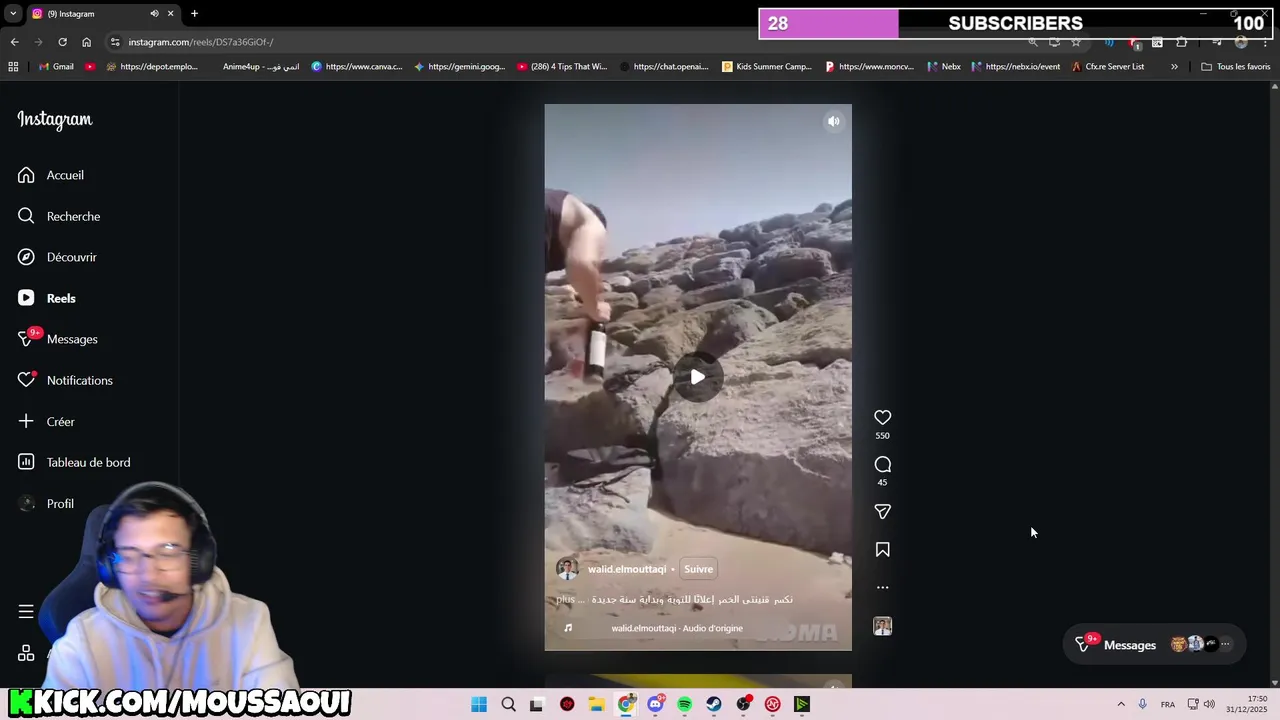Open the Notifications heart item
The width and height of the screenshot is (1280, 720).
(x=65, y=380)
